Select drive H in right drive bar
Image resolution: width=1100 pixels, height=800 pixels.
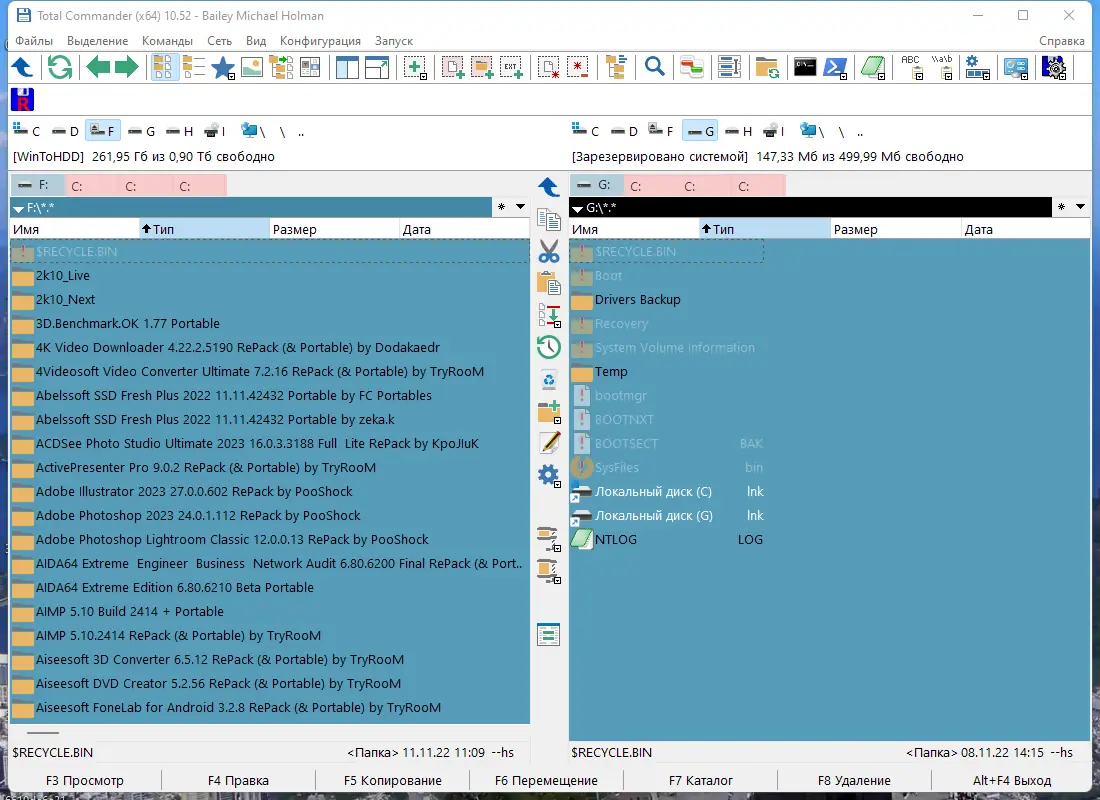739,131
